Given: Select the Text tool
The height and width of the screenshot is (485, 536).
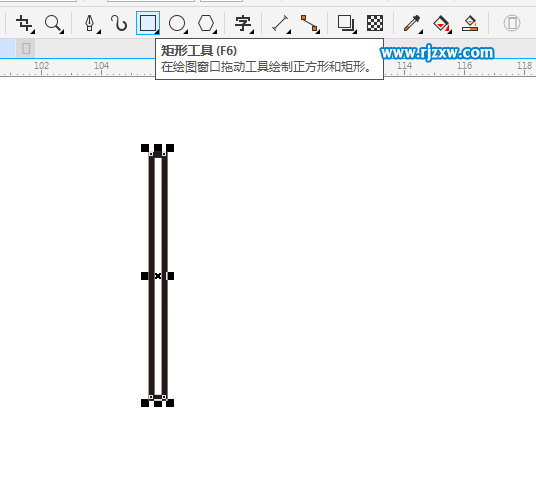Looking at the screenshot, I should coord(243,24).
